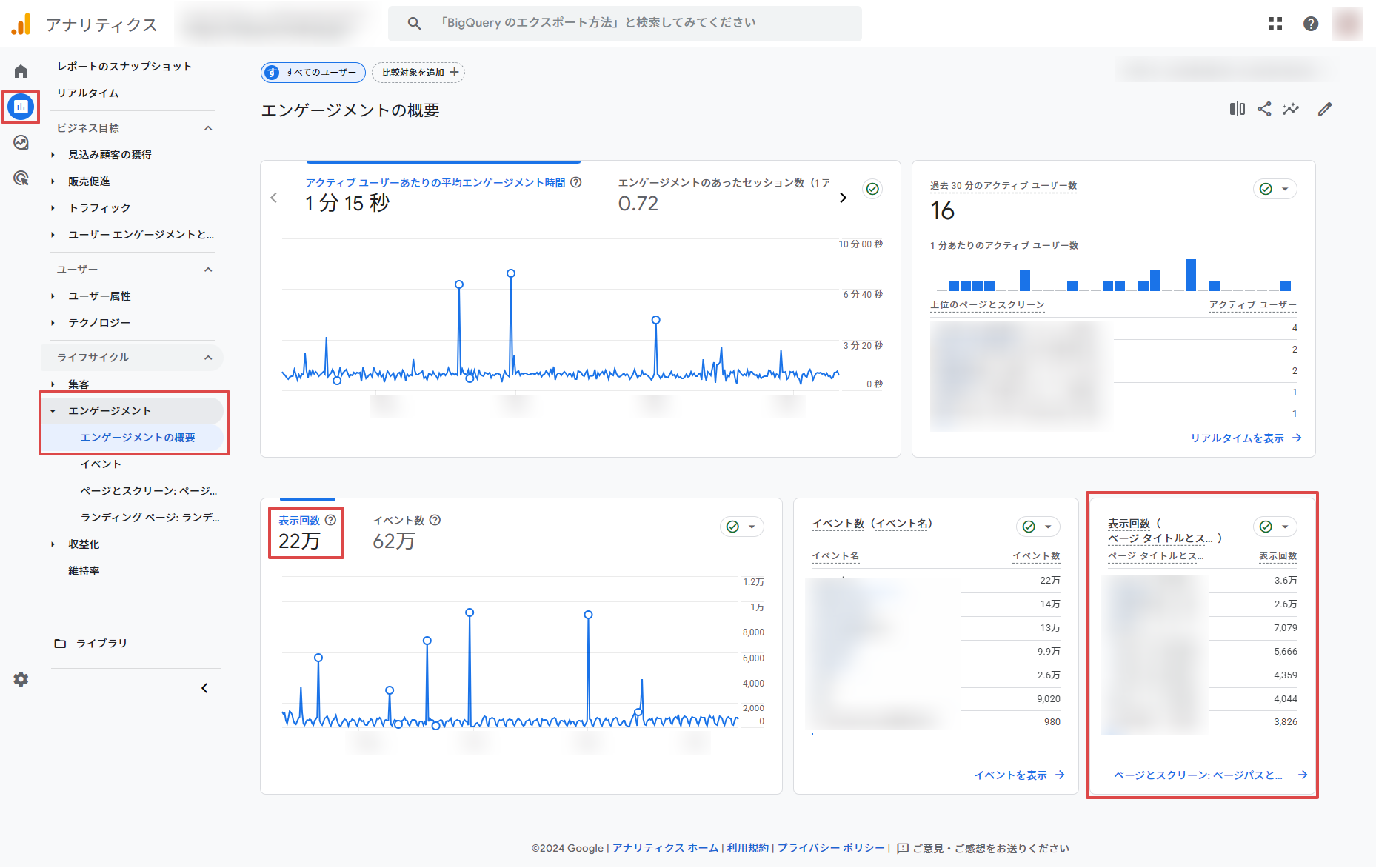Click すべてのユーザー chip
Viewport: 1376px width, 868px height.
(x=313, y=72)
